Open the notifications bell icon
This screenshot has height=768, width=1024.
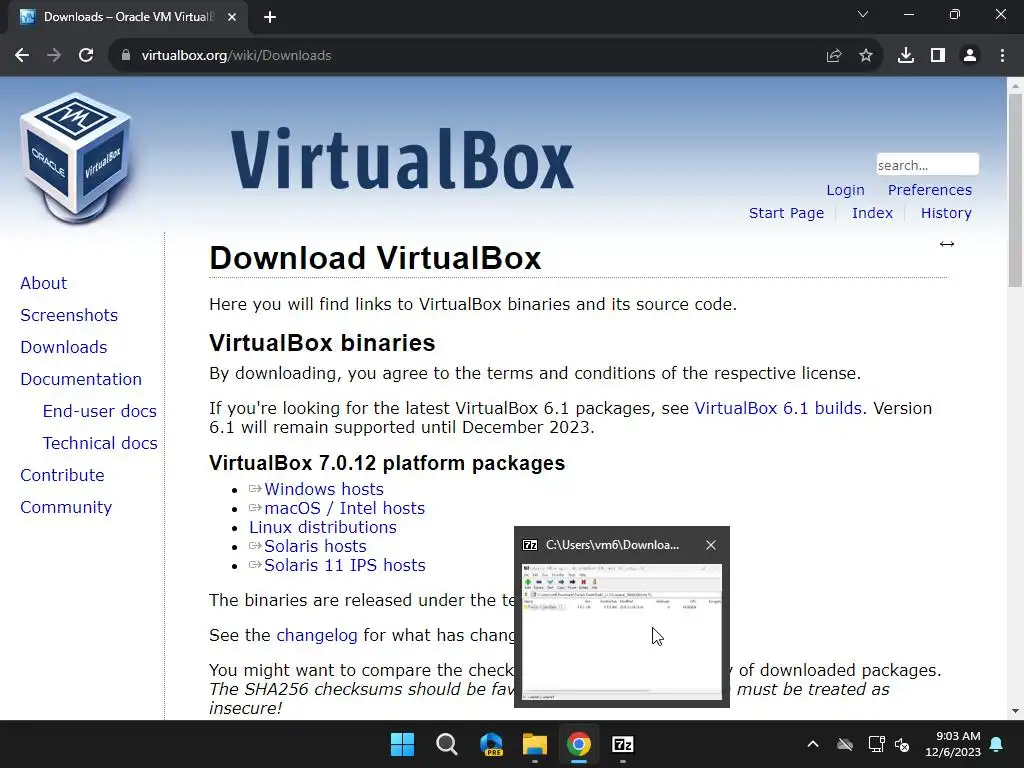[x=997, y=744]
